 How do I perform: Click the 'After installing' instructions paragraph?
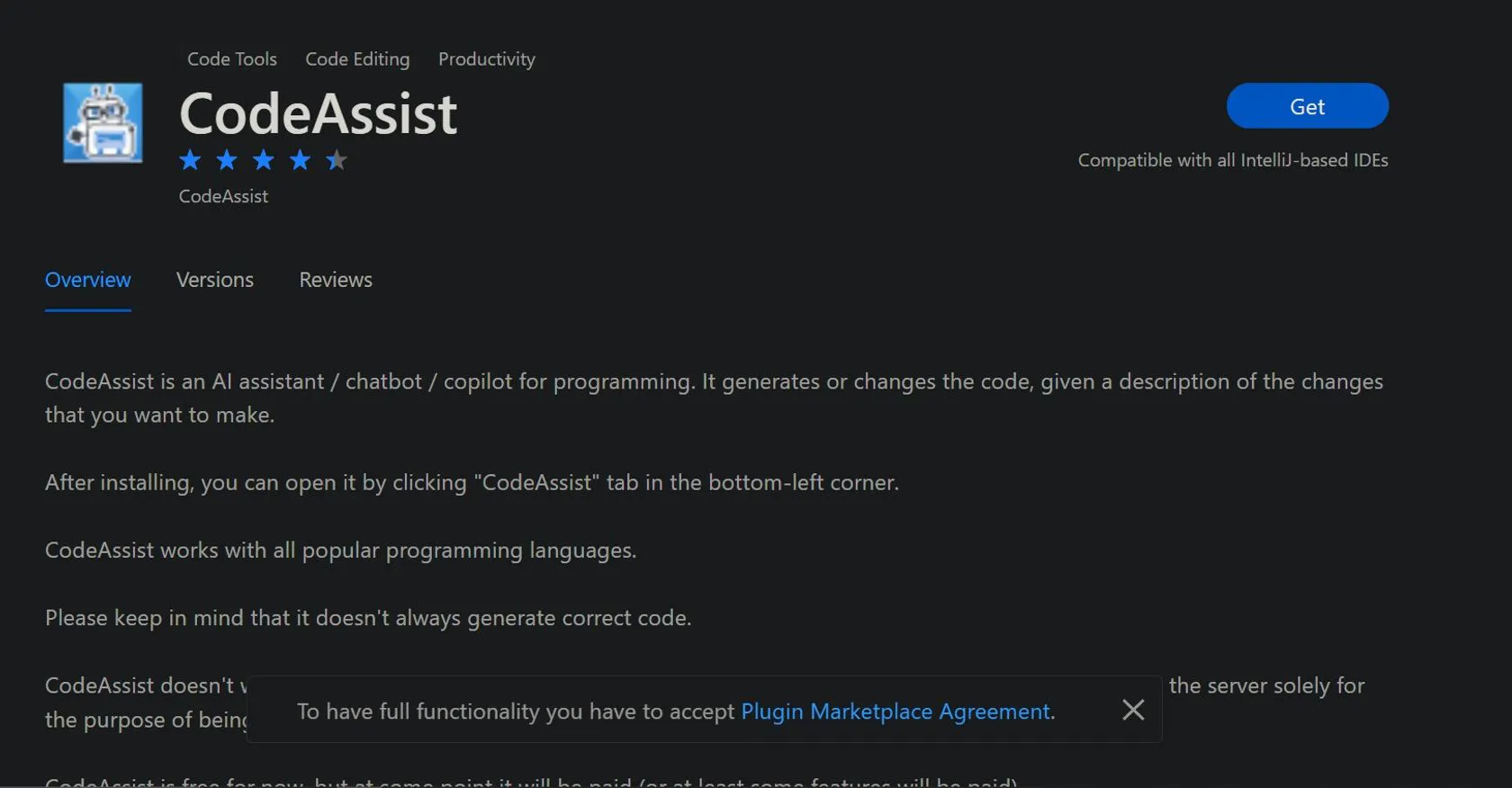point(472,483)
